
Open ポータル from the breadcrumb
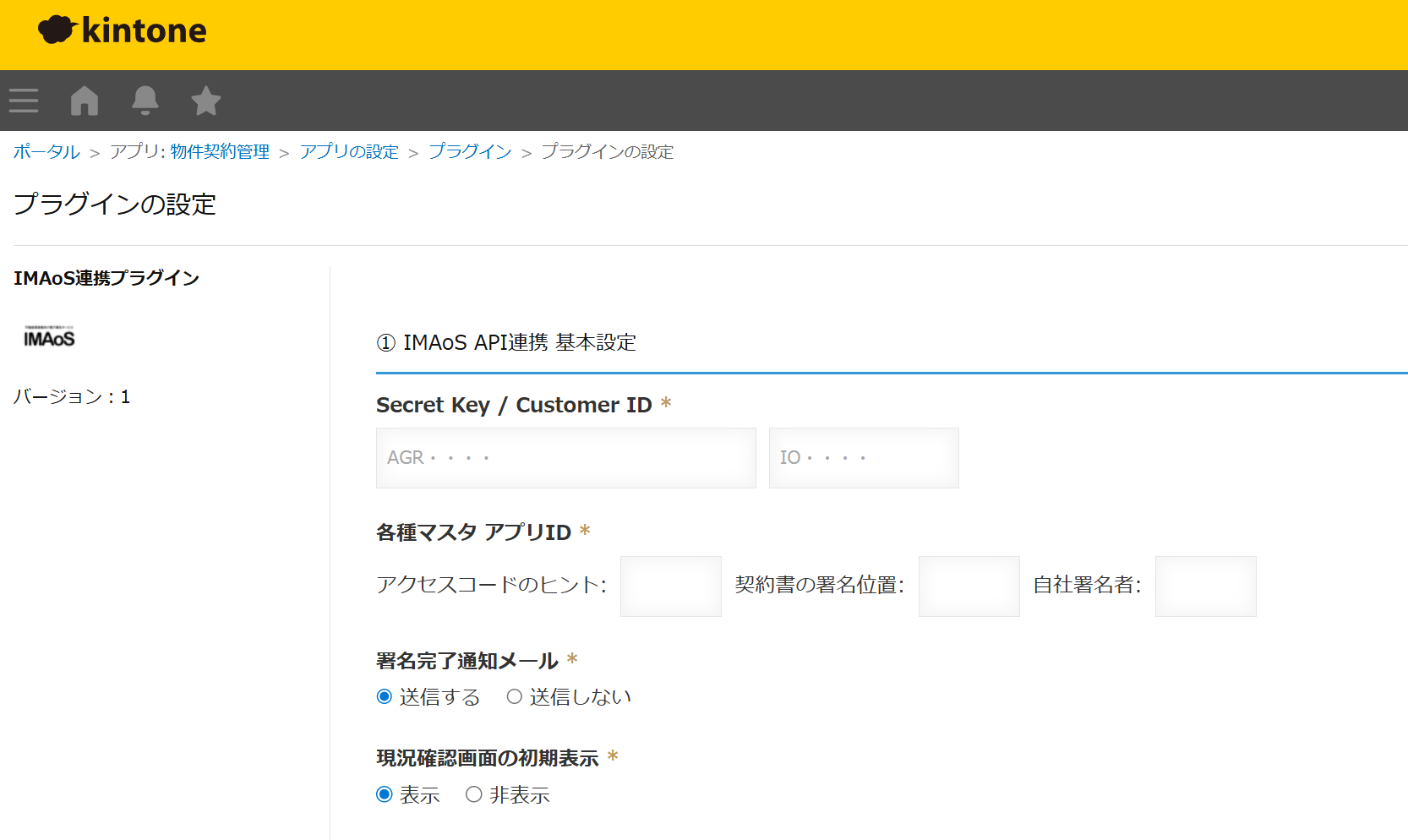coord(46,151)
